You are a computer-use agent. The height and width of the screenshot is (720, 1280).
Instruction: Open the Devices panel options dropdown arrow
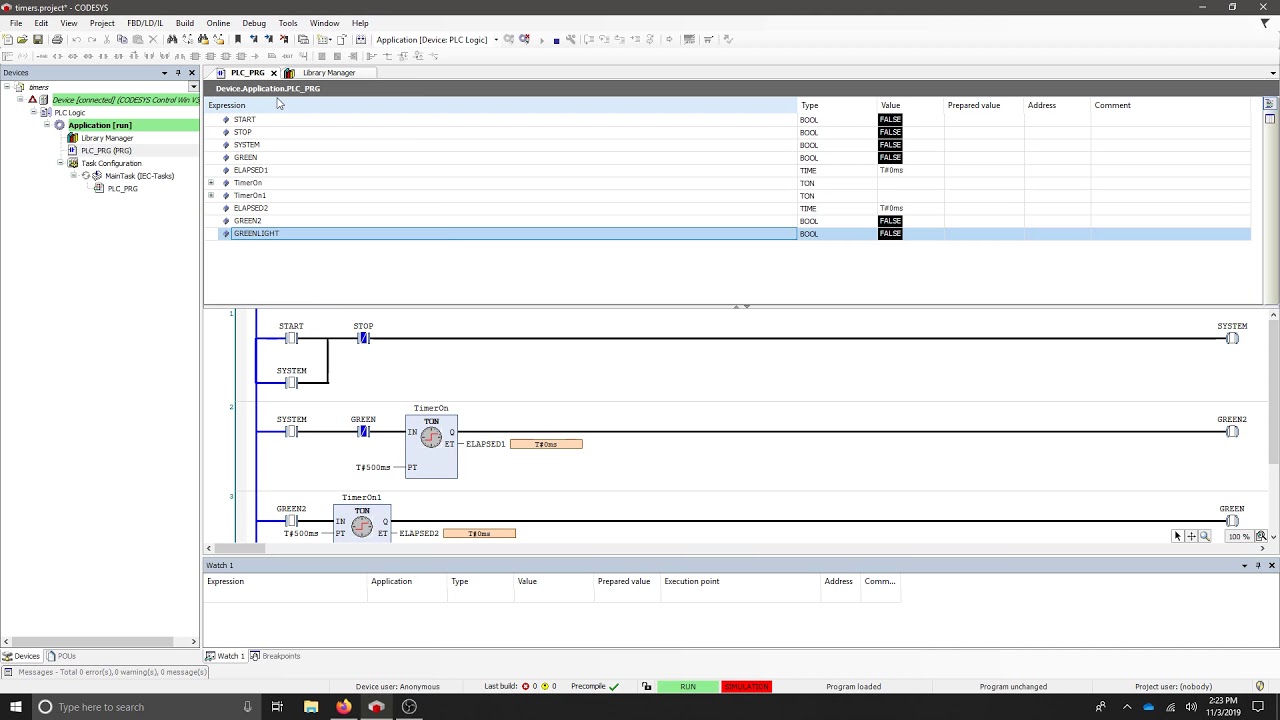click(164, 73)
